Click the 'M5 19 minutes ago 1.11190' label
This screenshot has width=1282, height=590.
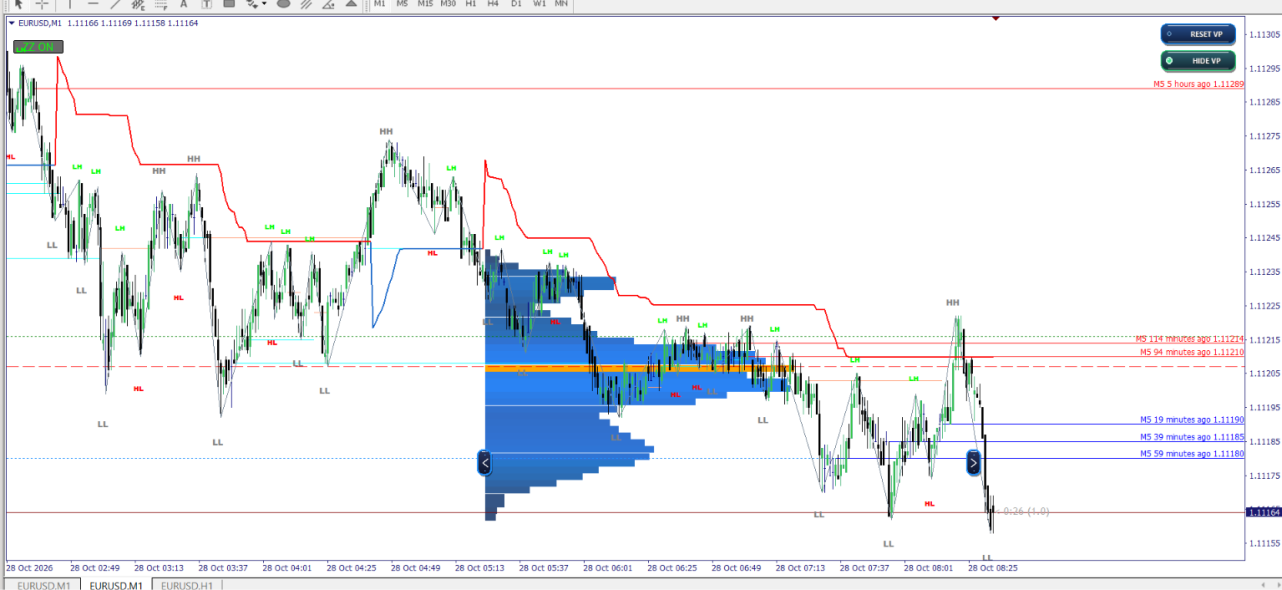(1192, 420)
